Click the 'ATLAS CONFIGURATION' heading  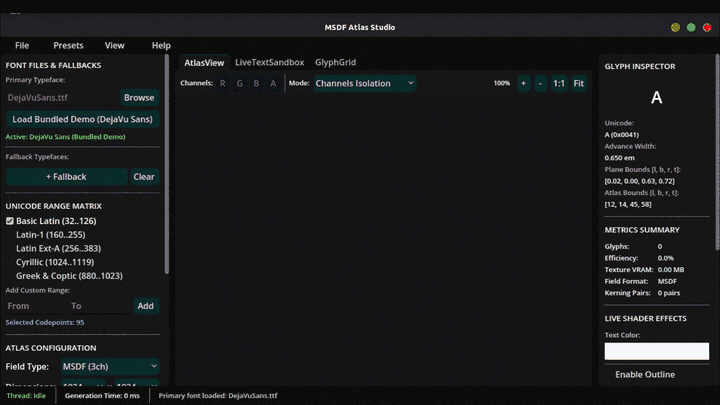51,348
